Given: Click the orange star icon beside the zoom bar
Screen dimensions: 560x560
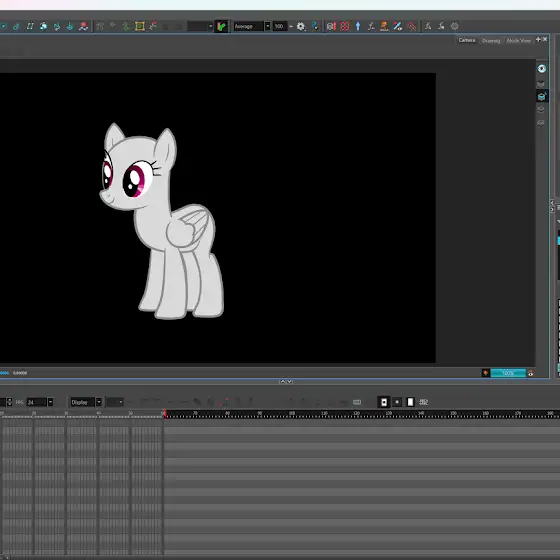Looking at the screenshot, I should (486, 373).
